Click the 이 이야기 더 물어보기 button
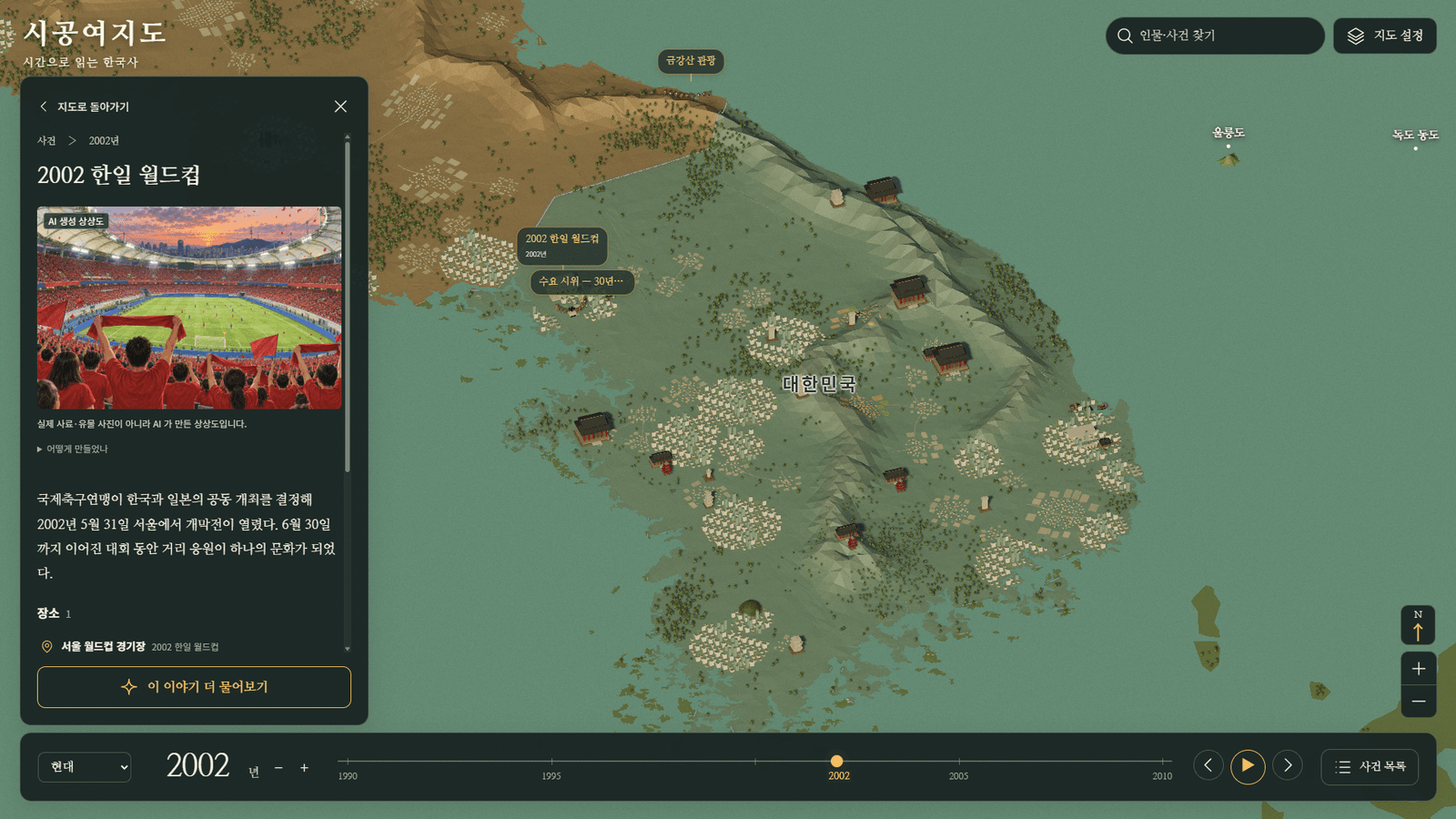1456x819 pixels. coord(194,687)
